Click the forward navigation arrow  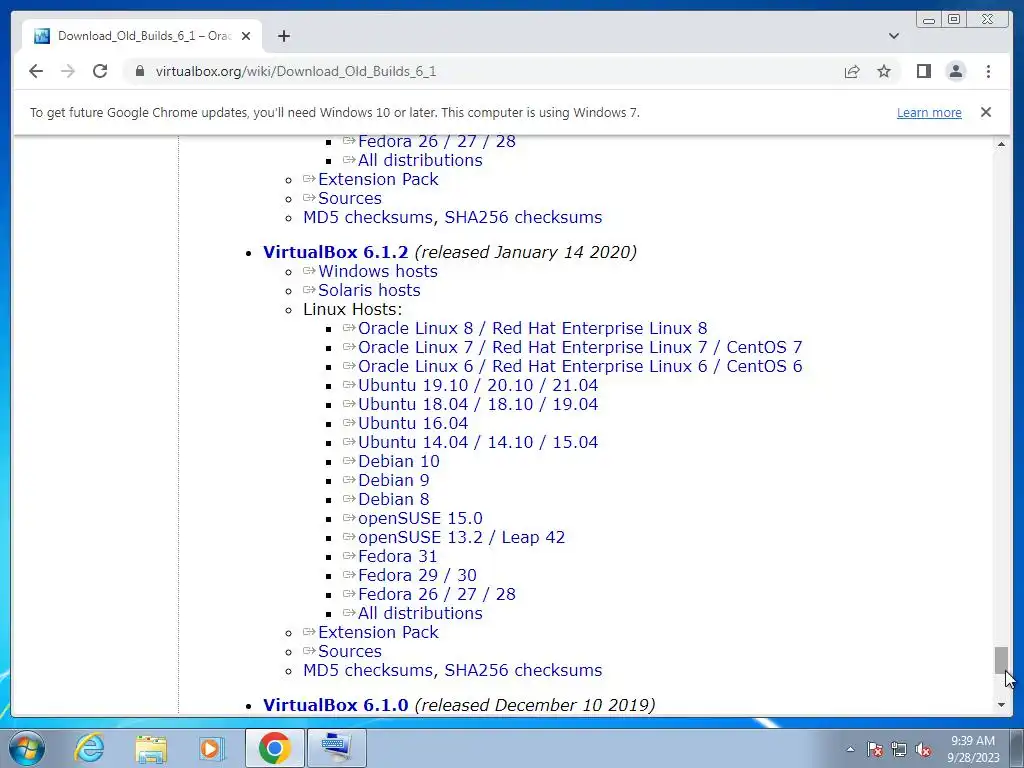[68, 71]
